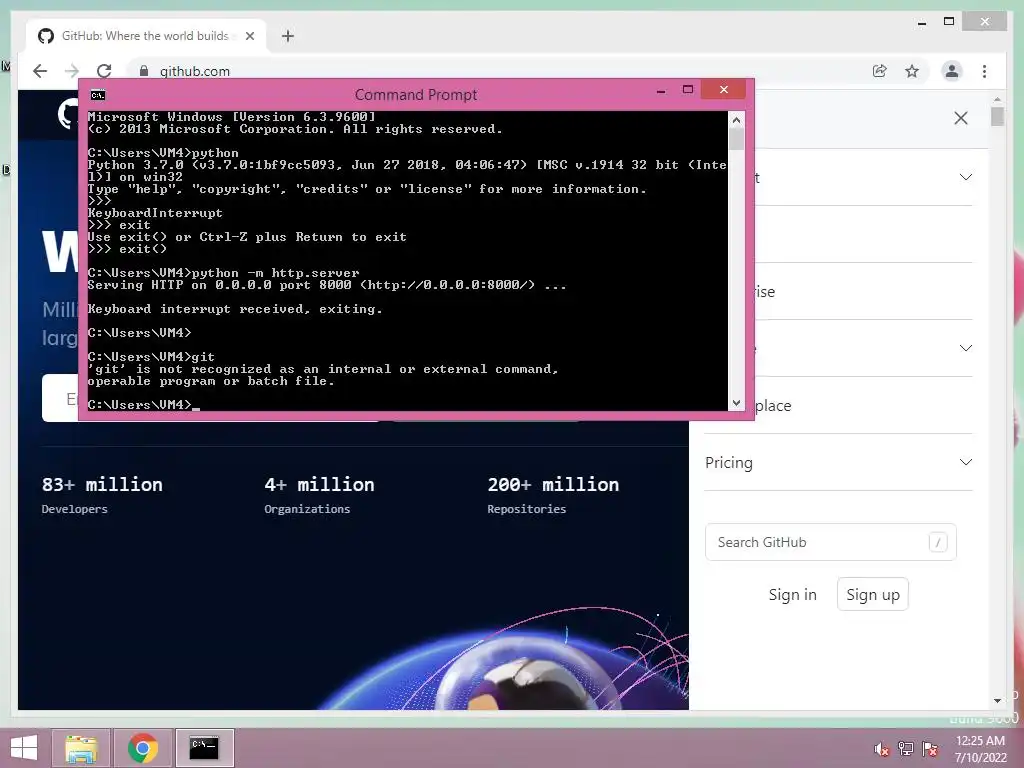Image resolution: width=1024 pixels, height=768 pixels.
Task: Close the GitHub navigation menu panel
Action: point(961,118)
